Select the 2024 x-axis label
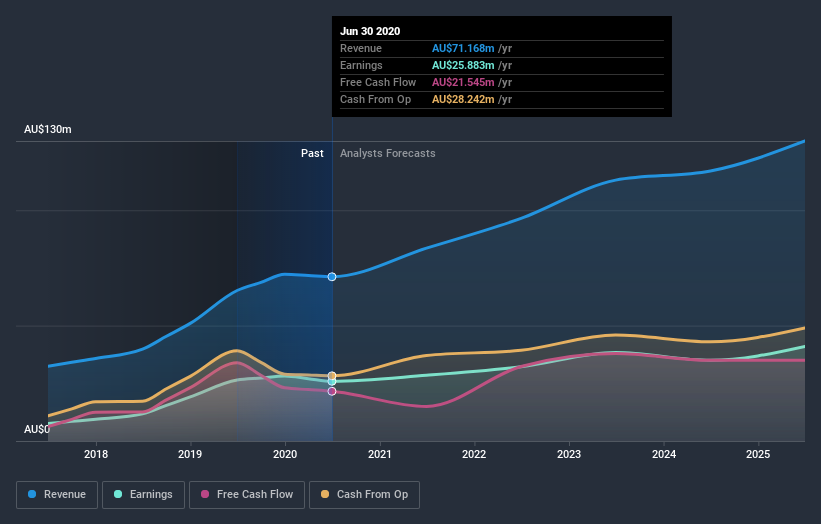 (663, 454)
